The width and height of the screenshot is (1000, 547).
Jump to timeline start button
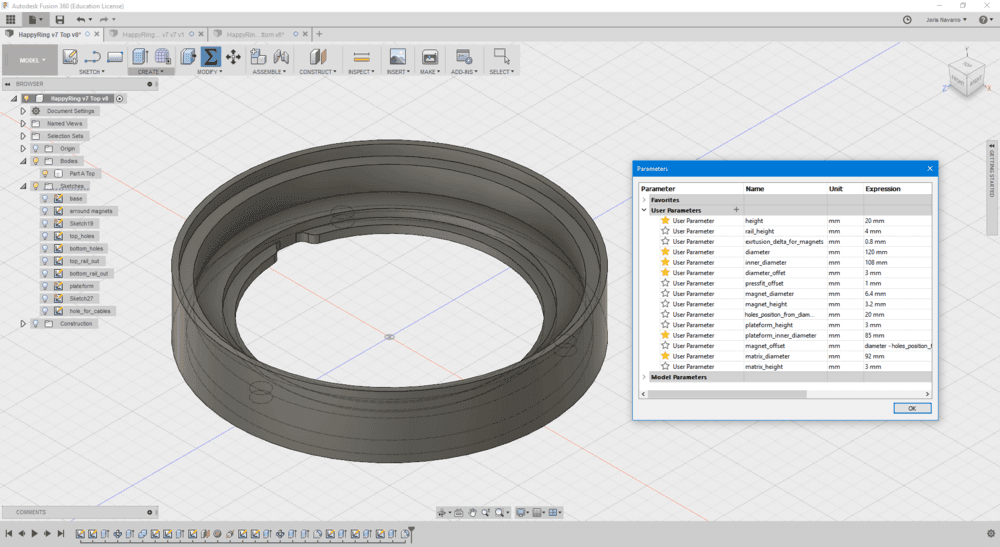[x=9, y=534]
